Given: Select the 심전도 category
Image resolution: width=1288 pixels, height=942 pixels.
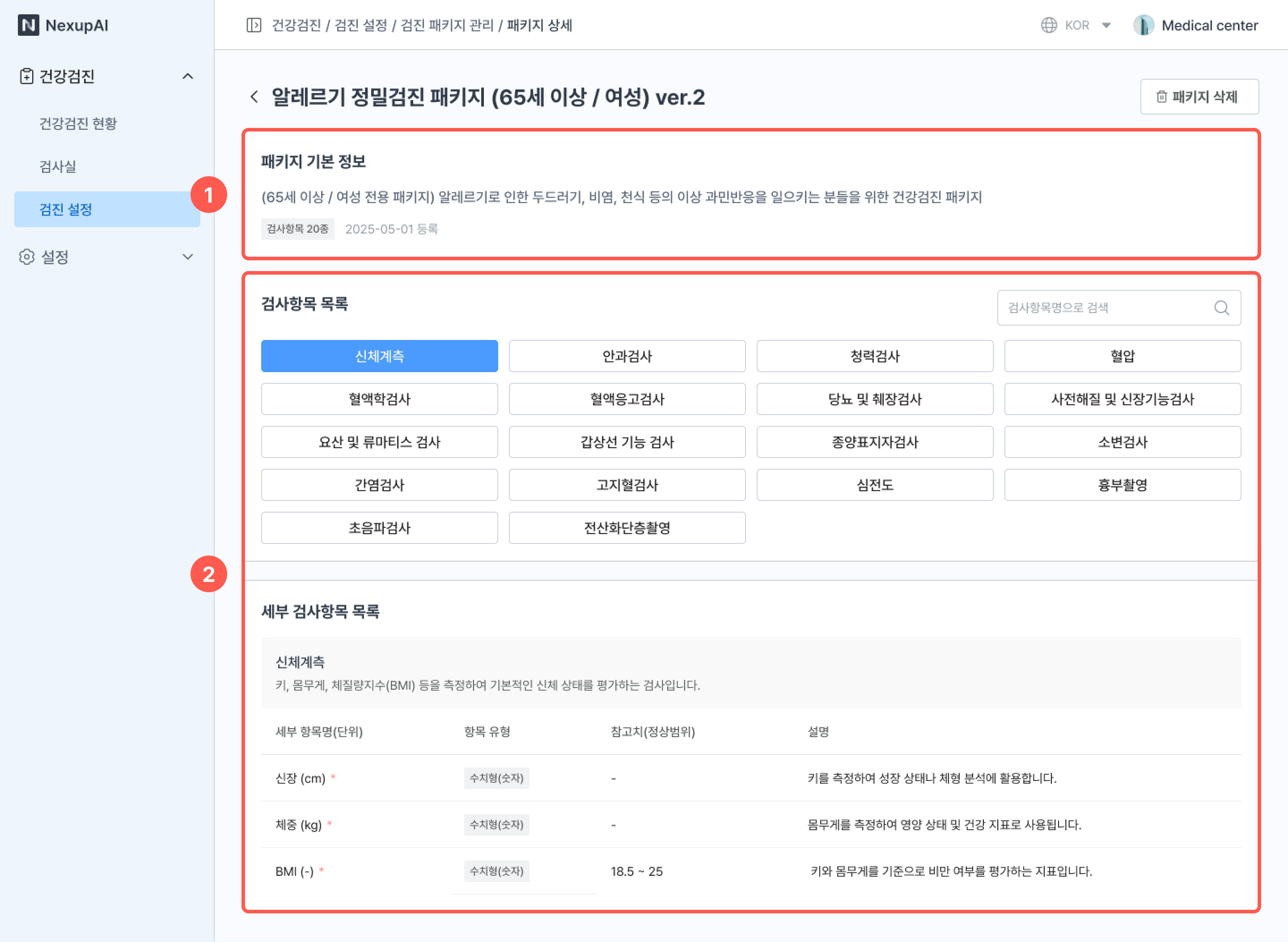Looking at the screenshot, I should 874,485.
